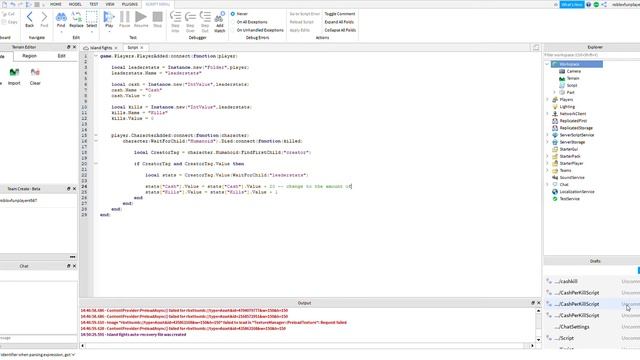
Task: Expand the NetworkClient node
Action: click(x=547, y=114)
